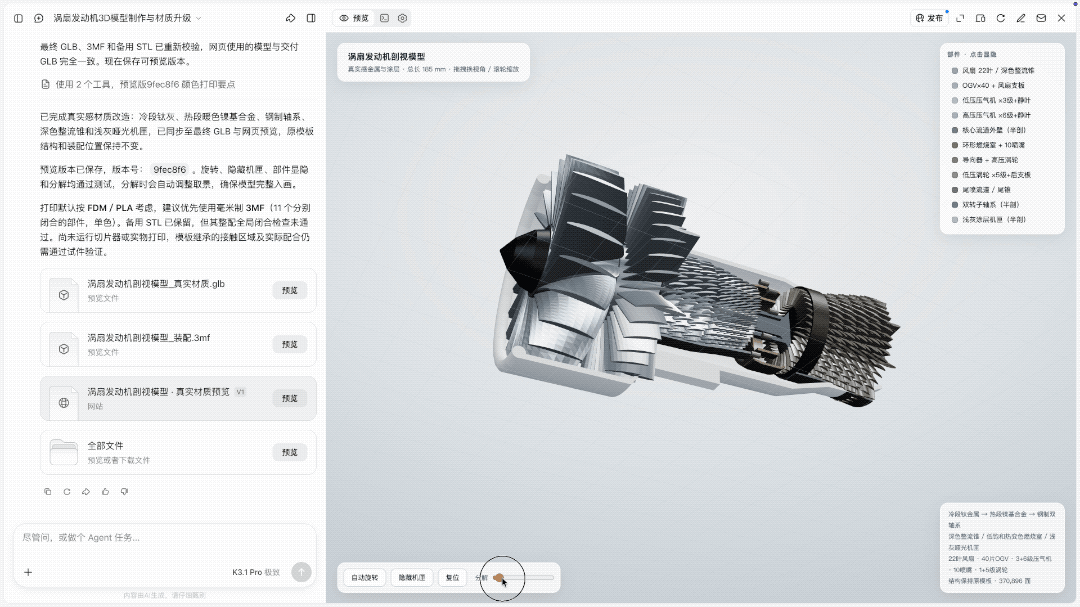Click the cube icon of the .3mf file
1080x607 pixels.
(x=64, y=349)
